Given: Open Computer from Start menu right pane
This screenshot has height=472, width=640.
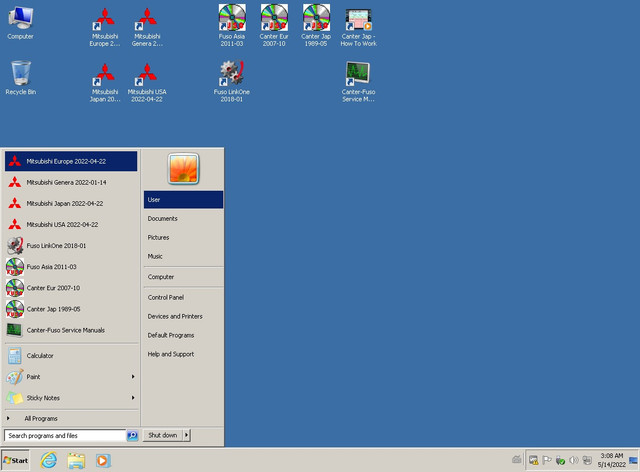Looking at the screenshot, I should [183, 277].
